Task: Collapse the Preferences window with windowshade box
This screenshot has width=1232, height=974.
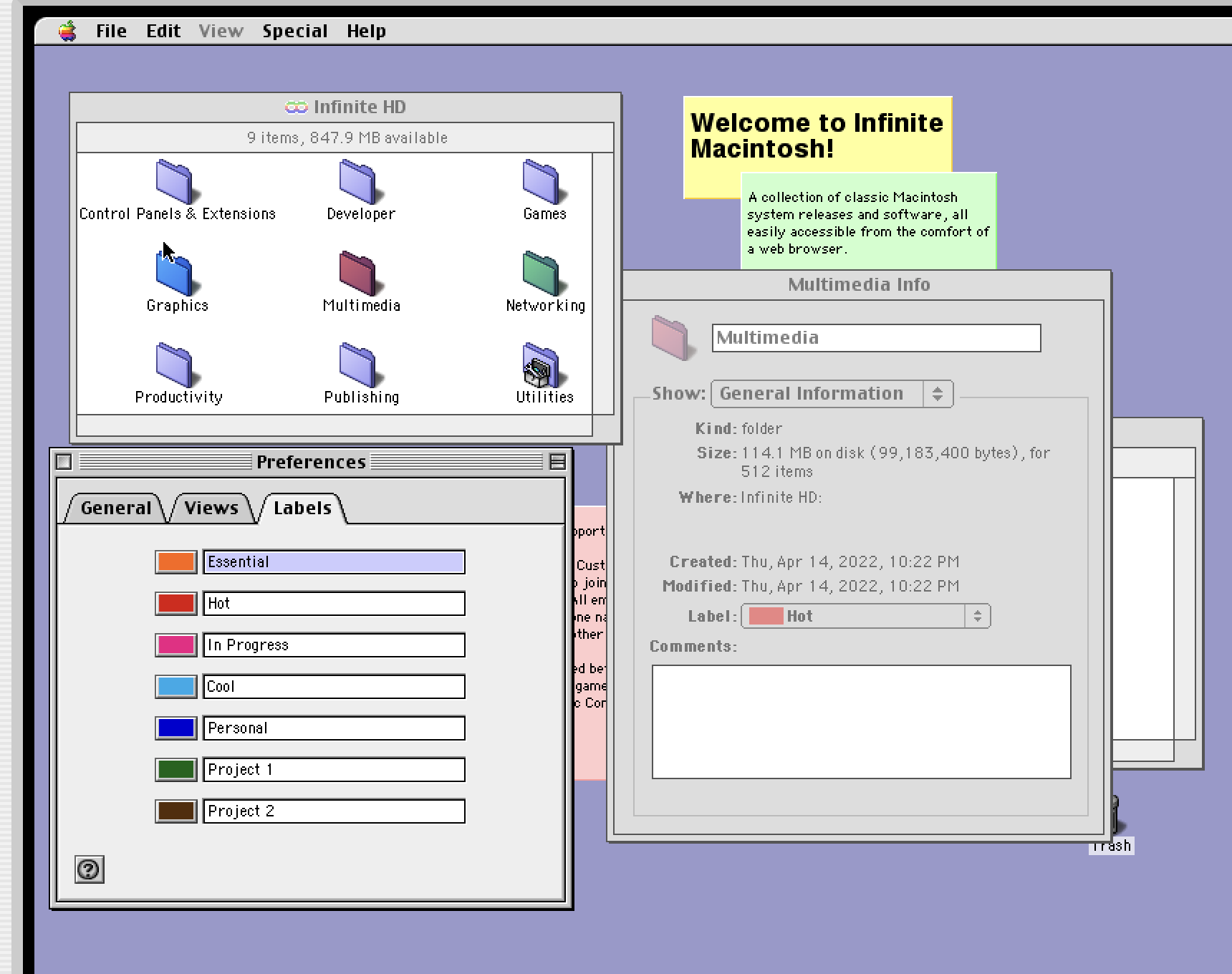Action: coord(557,462)
